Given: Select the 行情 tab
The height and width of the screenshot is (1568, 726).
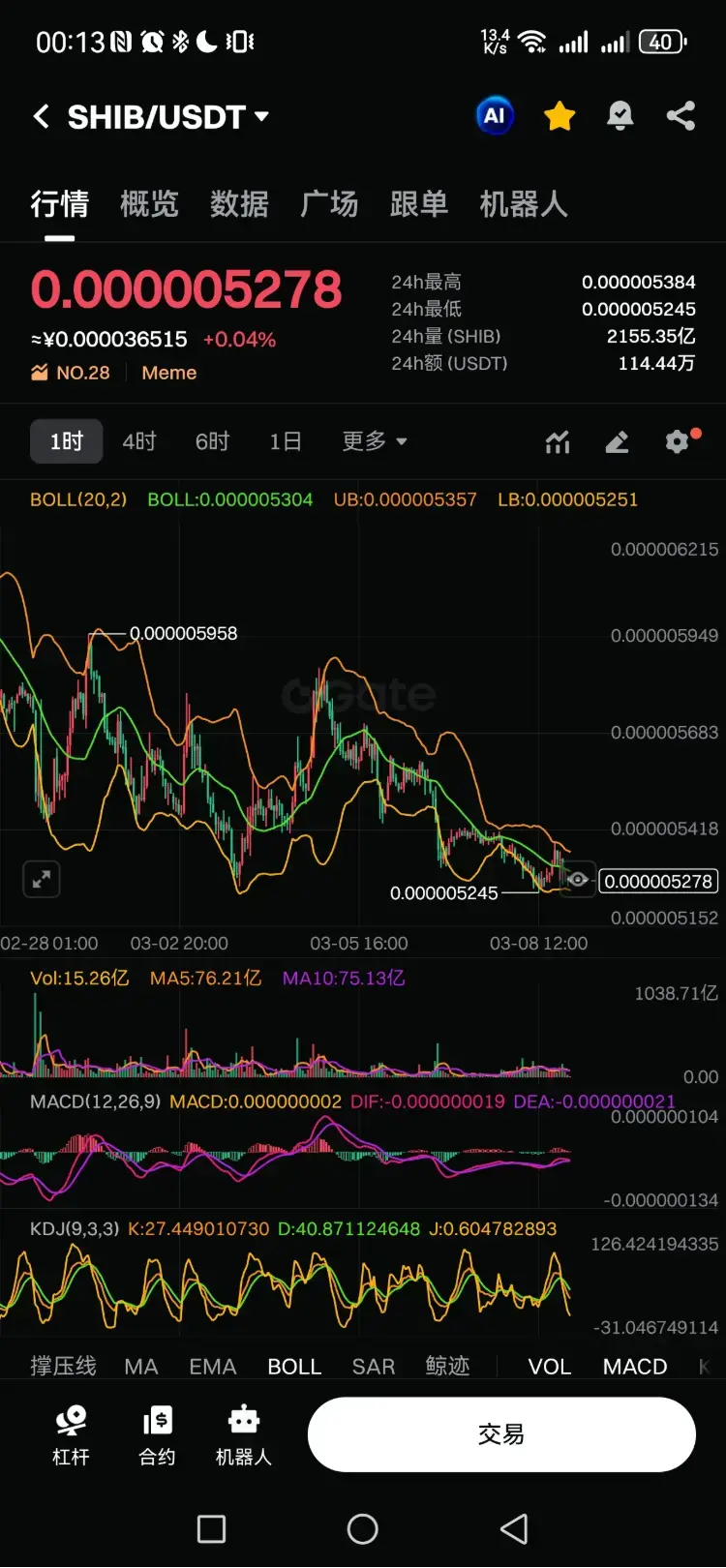Looking at the screenshot, I should pos(59,203).
